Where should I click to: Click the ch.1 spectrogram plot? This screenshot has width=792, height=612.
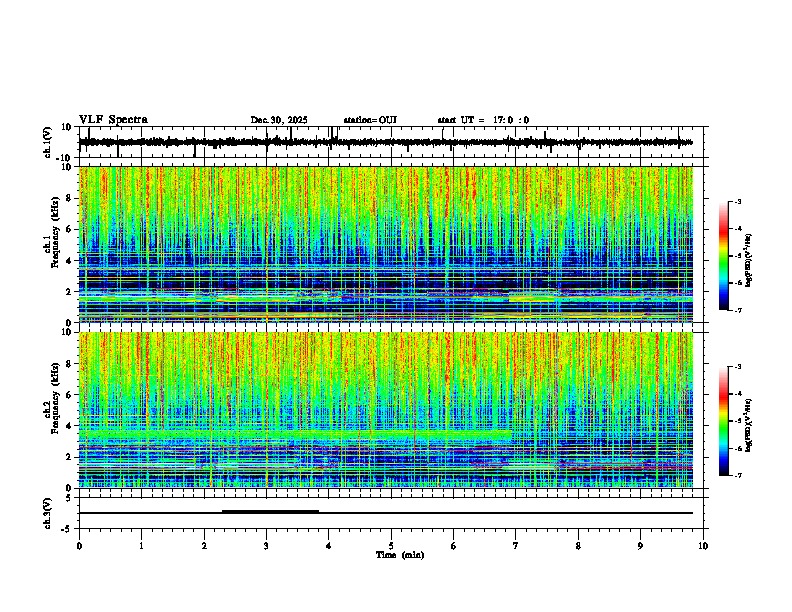385,244
